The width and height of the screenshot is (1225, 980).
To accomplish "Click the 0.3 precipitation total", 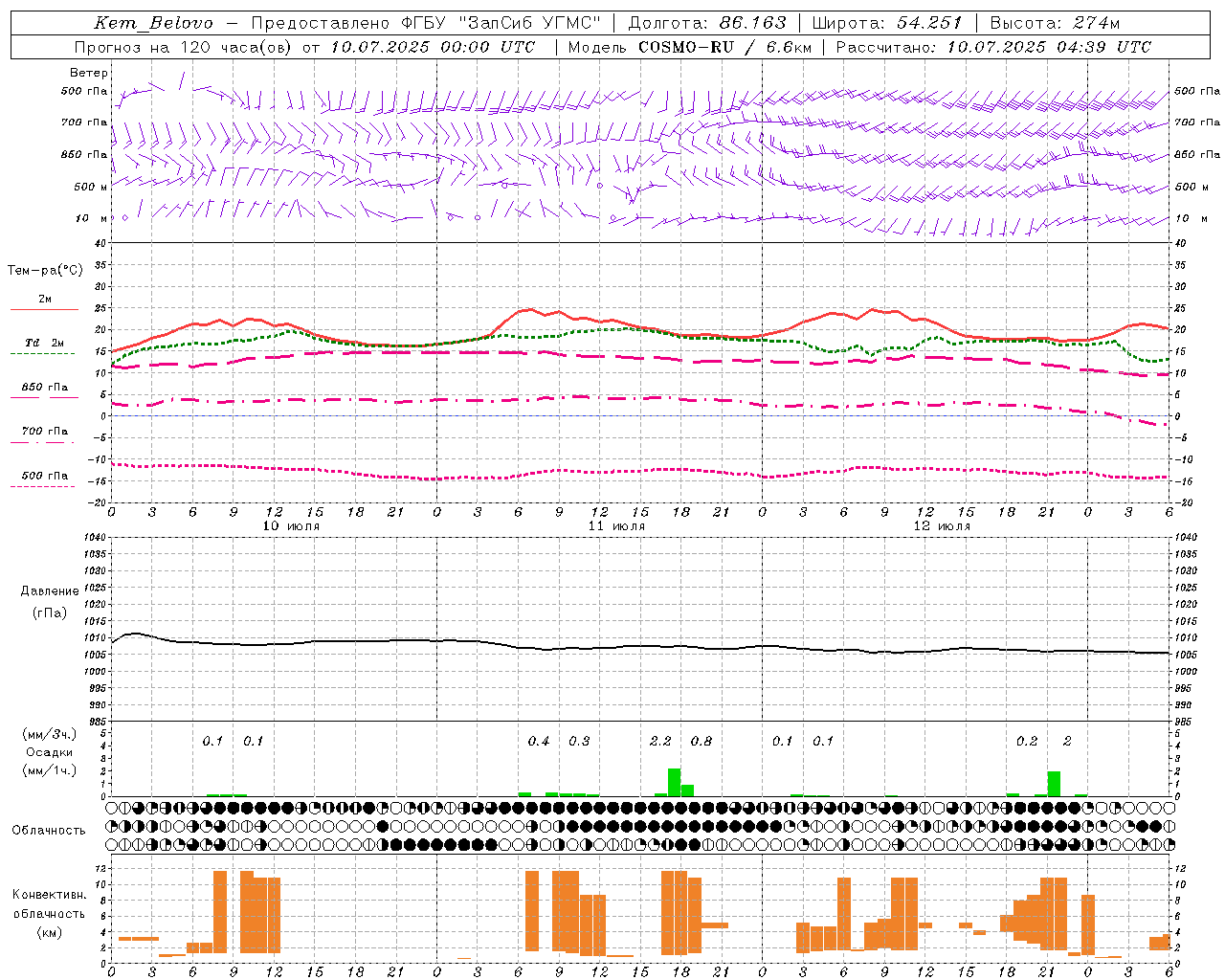I will 579,741.
